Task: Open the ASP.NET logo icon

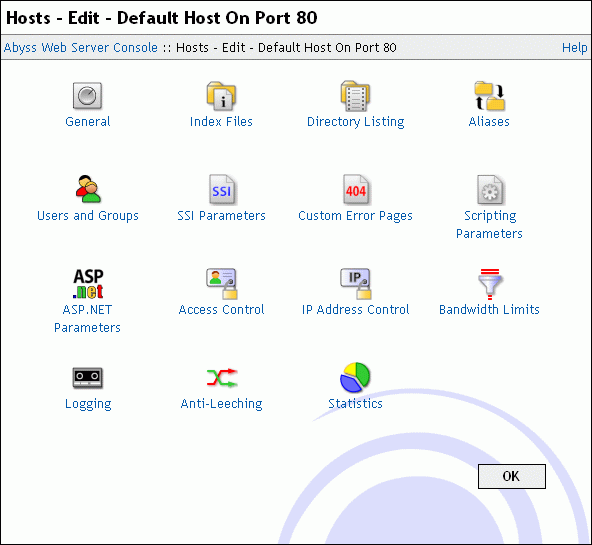Action: tap(88, 283)
